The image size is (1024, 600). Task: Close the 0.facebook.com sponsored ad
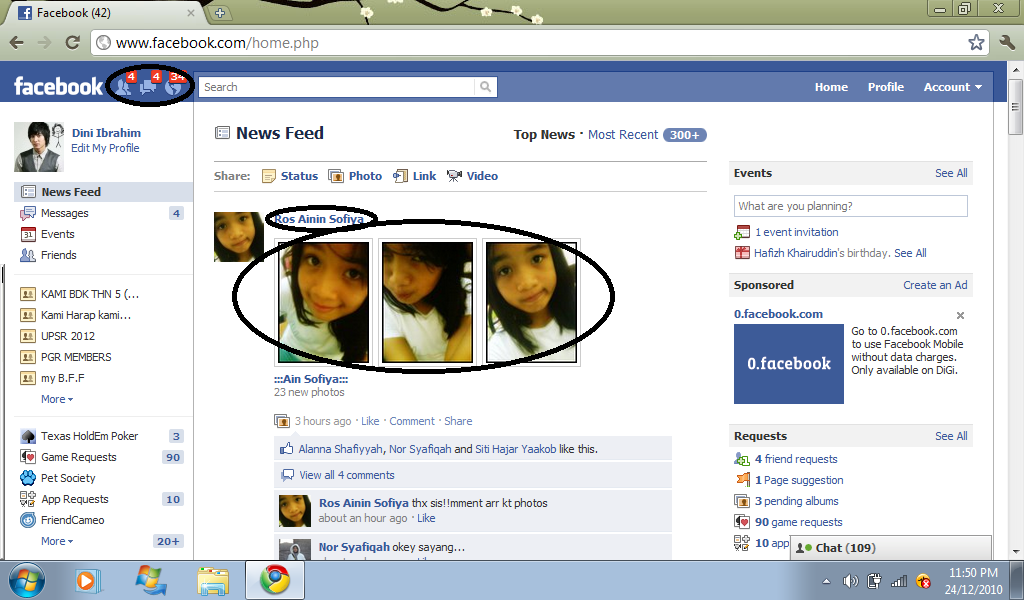pyautogui.click(x=960, y=315)
